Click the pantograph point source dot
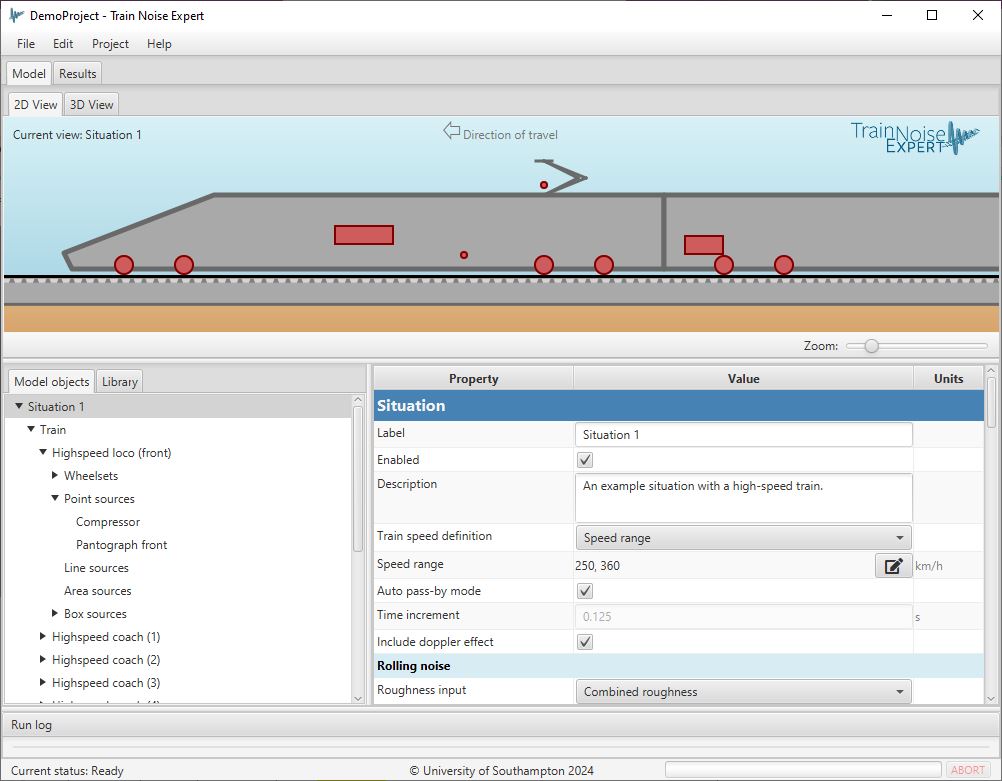The image size is (1002, 781). 544,185
